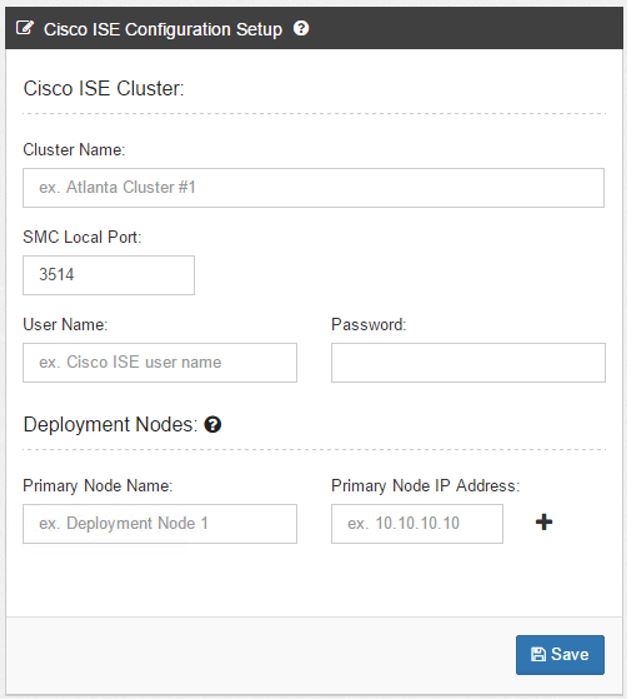This screenshot has width=627, height=699.
Task: Open help icon beside Deployment Nodes
Action: [213, 424]
